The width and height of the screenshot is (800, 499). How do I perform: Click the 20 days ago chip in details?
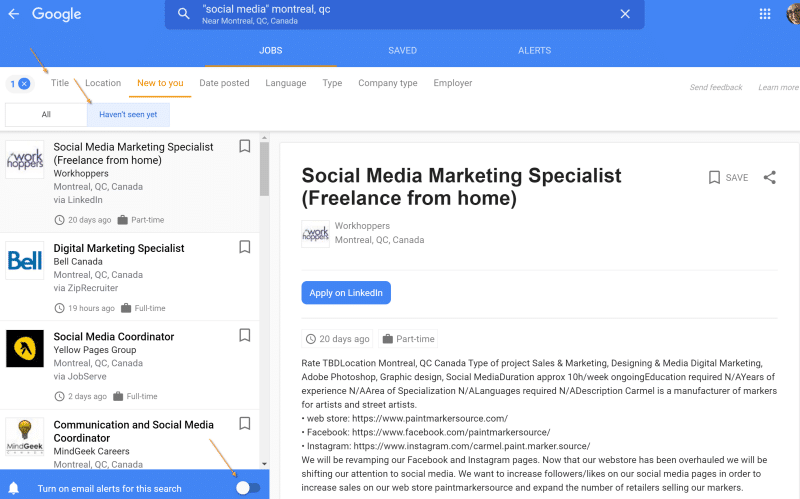(337, 339)
